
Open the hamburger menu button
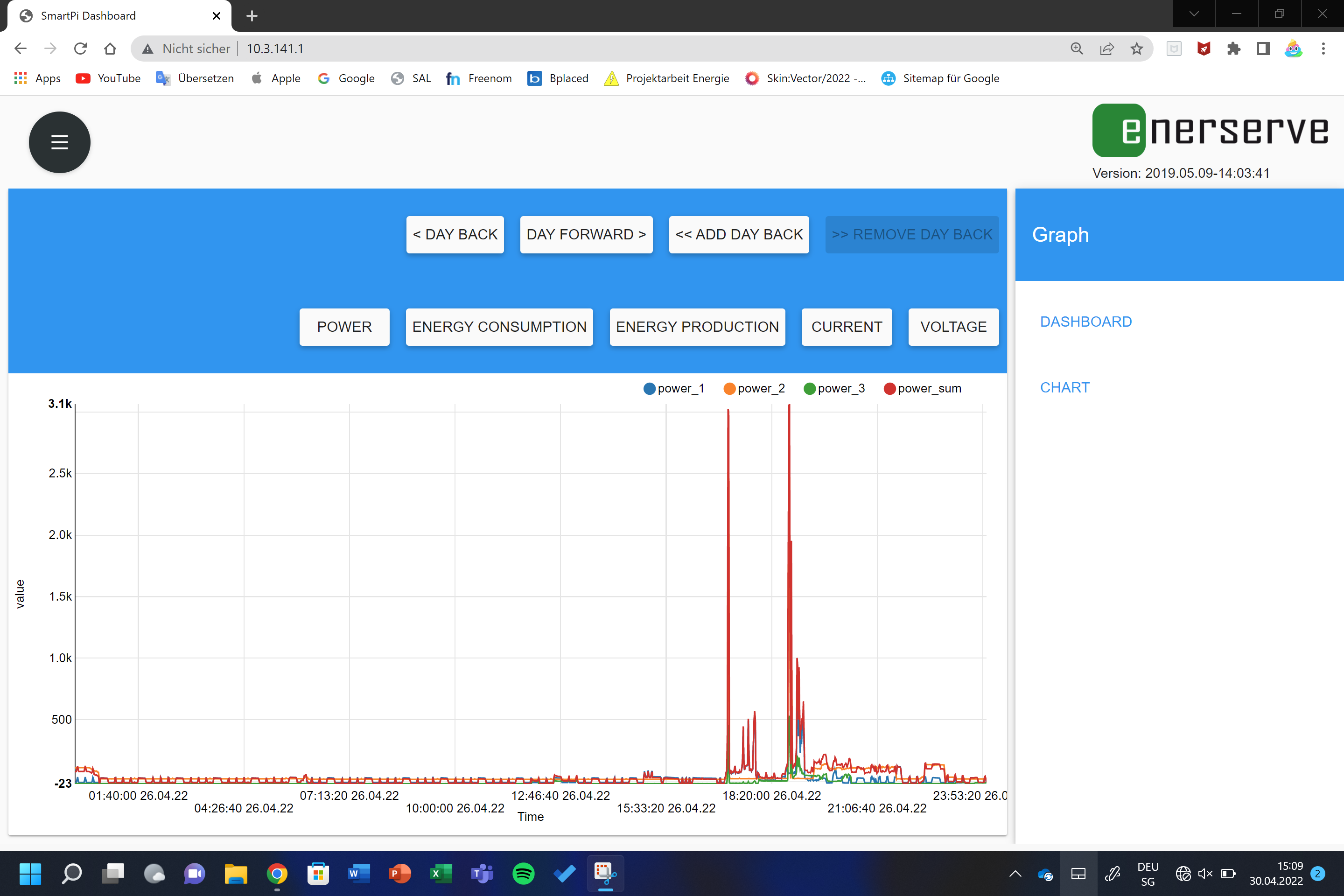59,142
